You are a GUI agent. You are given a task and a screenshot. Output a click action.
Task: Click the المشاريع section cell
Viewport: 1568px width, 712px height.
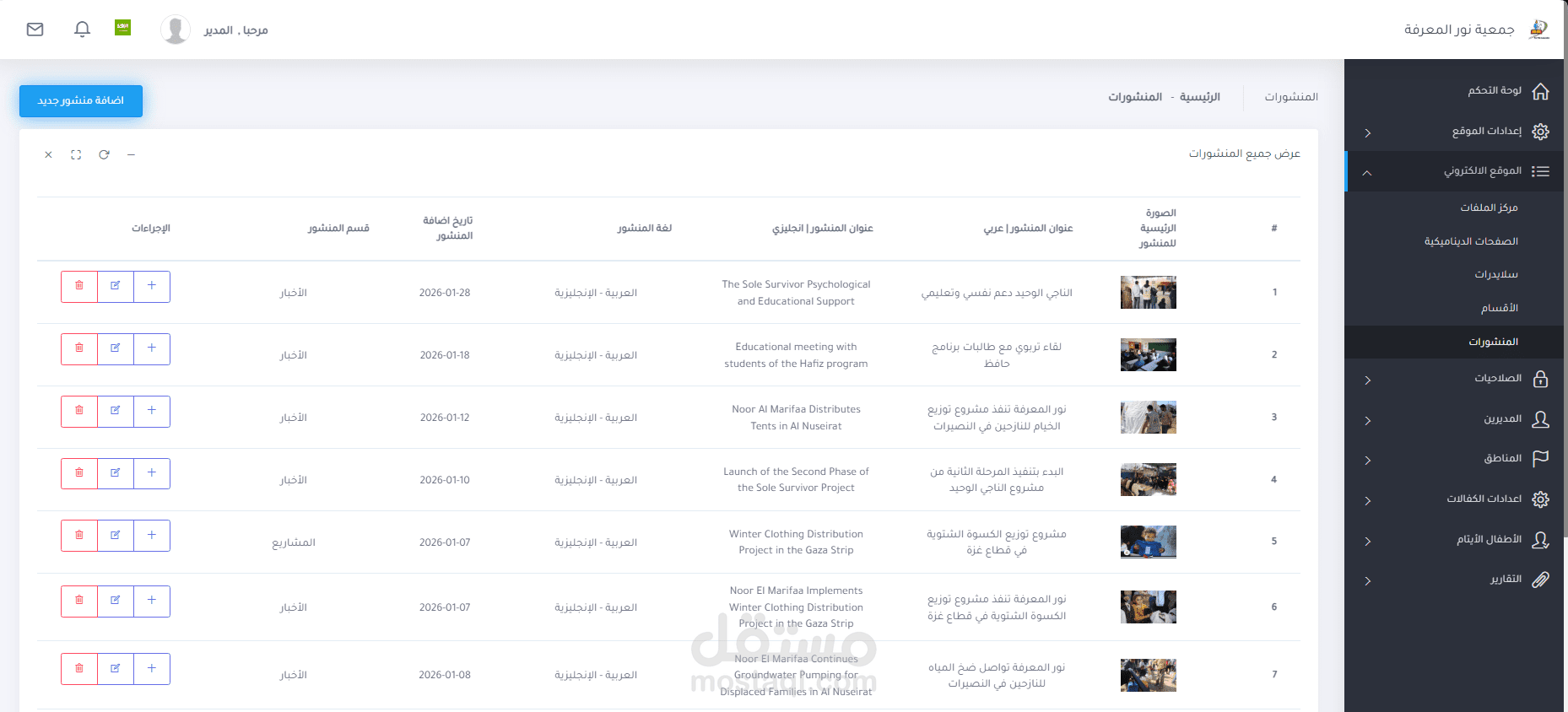pos(294,542)
